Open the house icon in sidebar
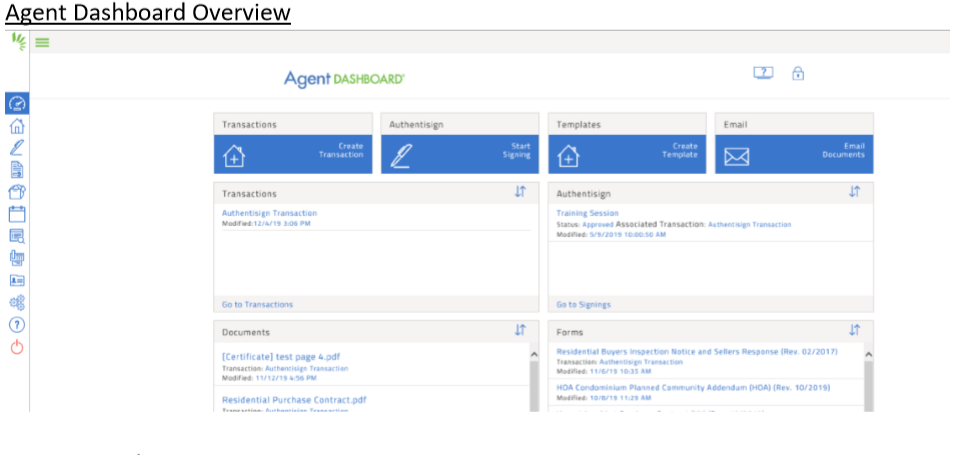961x455 pixels. 17,126
